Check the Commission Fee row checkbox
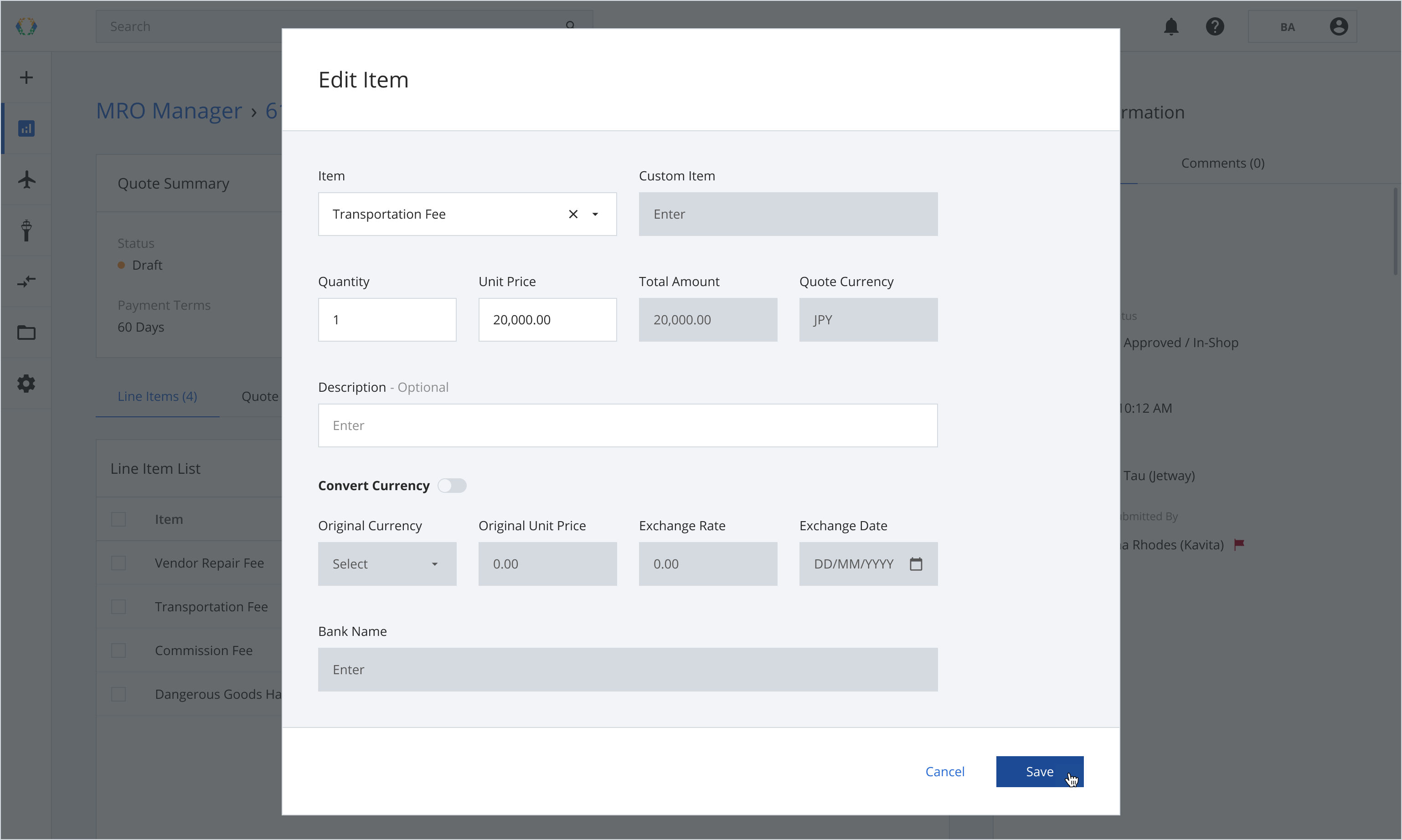The width and height of the screenshot is (1402, 840). coord(119,650)
